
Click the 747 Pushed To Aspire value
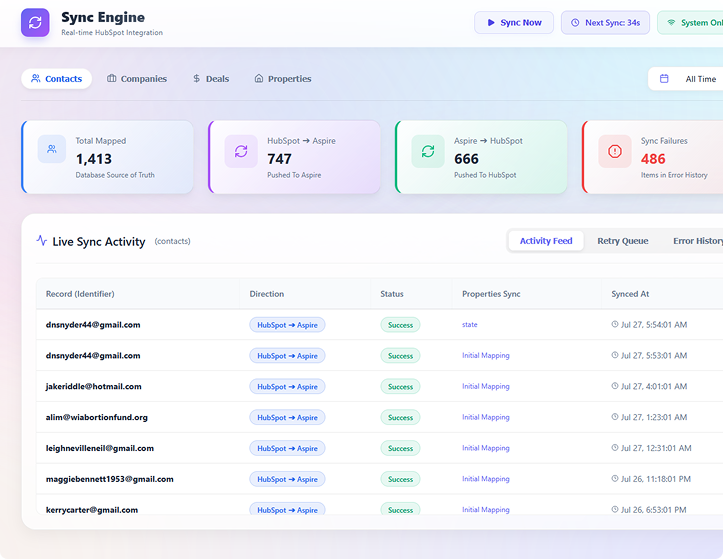pyautogui.click(x=279, y=159)
